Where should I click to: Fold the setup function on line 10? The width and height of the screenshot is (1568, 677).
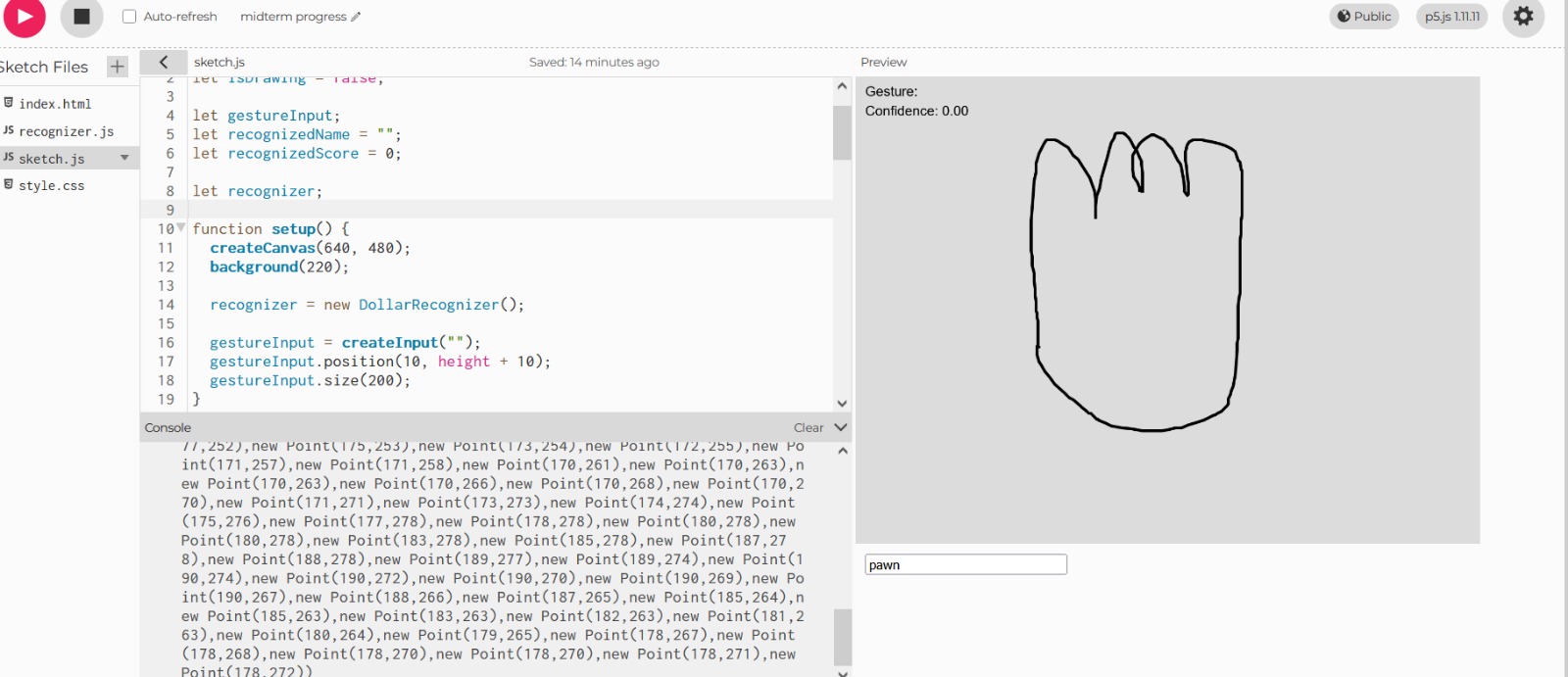click(x=181, y=228)
